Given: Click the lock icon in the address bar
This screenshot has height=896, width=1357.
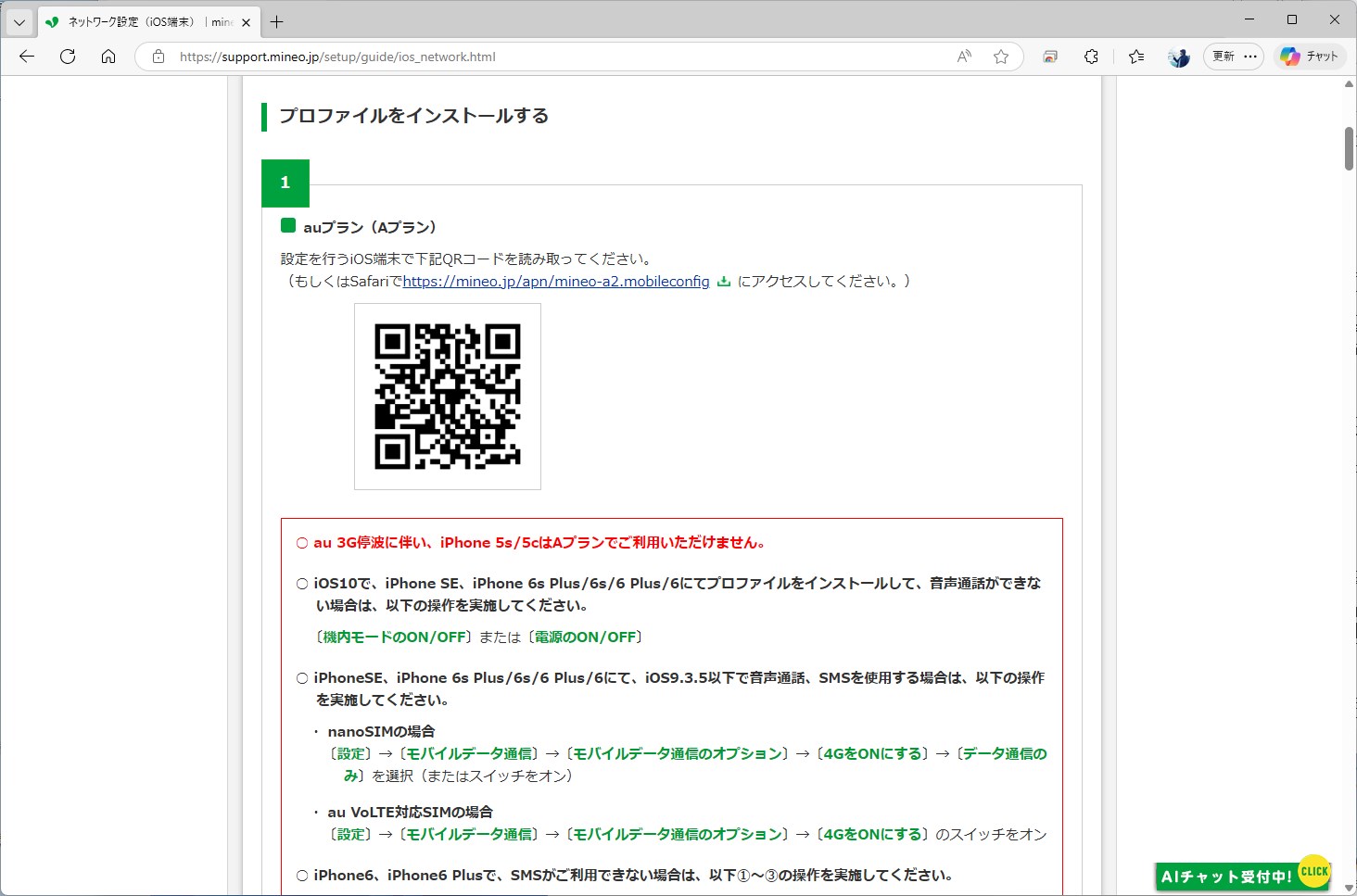Looking at the screenshot, I should coord(158,57).
